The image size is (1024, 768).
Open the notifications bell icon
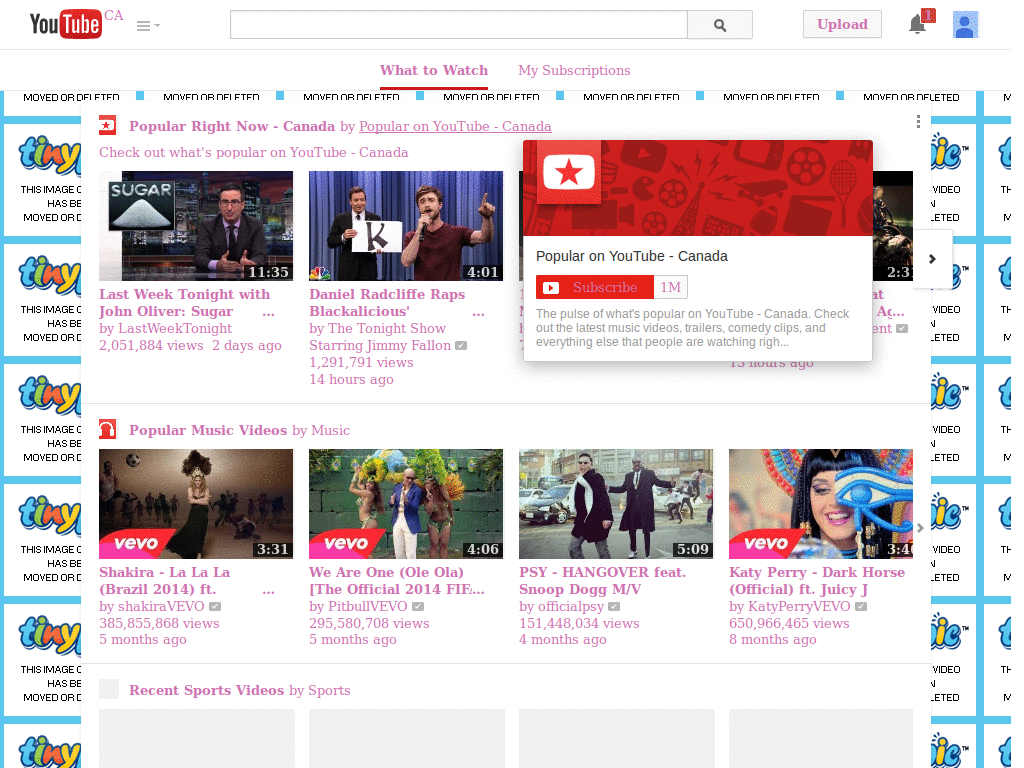918,24
